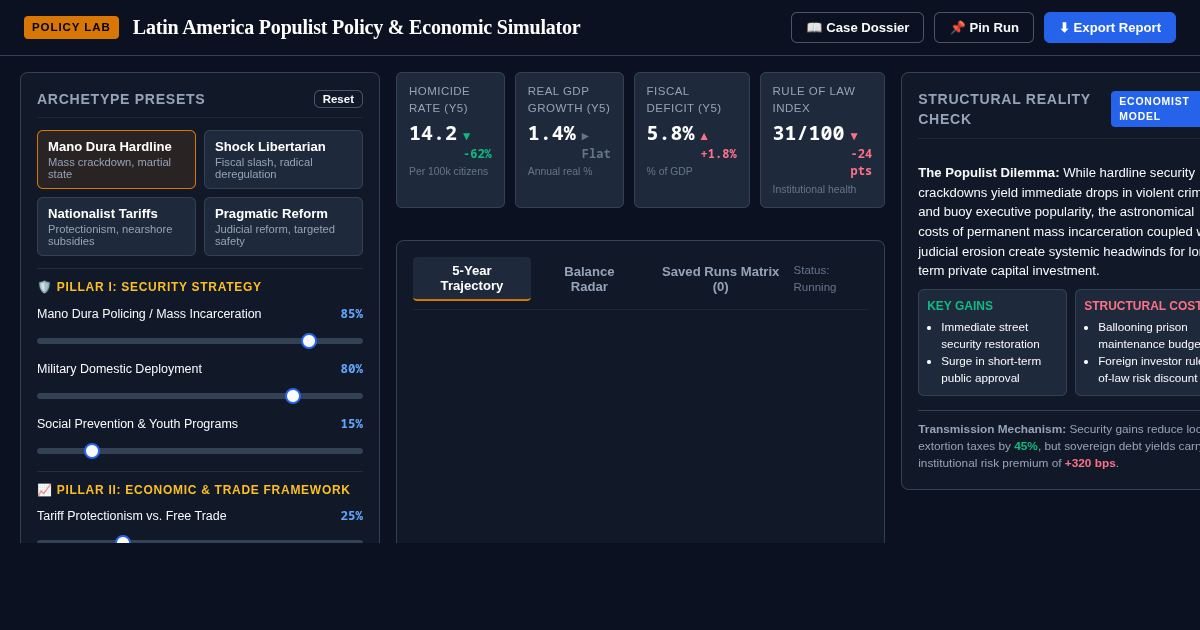The width and height of the screenshot is (1200, 630).
Task: Click the 85% policing value
Action: click(x=351, y=314)
